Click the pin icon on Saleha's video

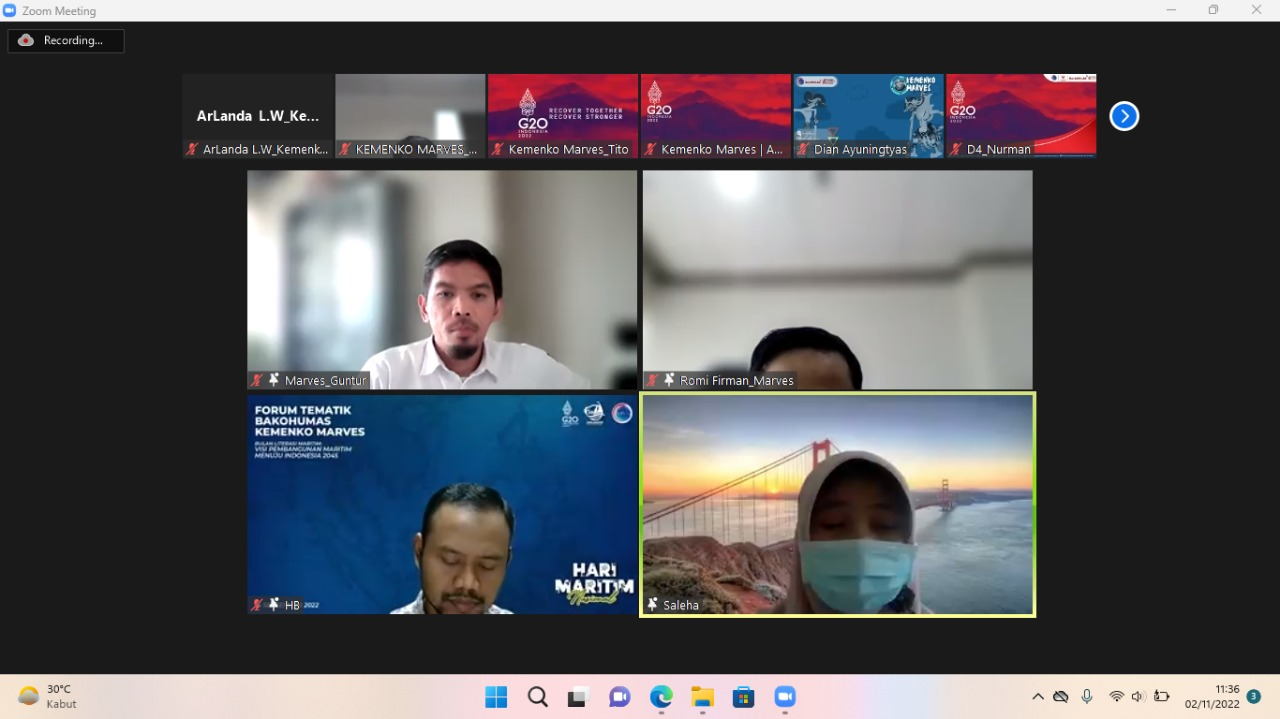tap(653, 605)
